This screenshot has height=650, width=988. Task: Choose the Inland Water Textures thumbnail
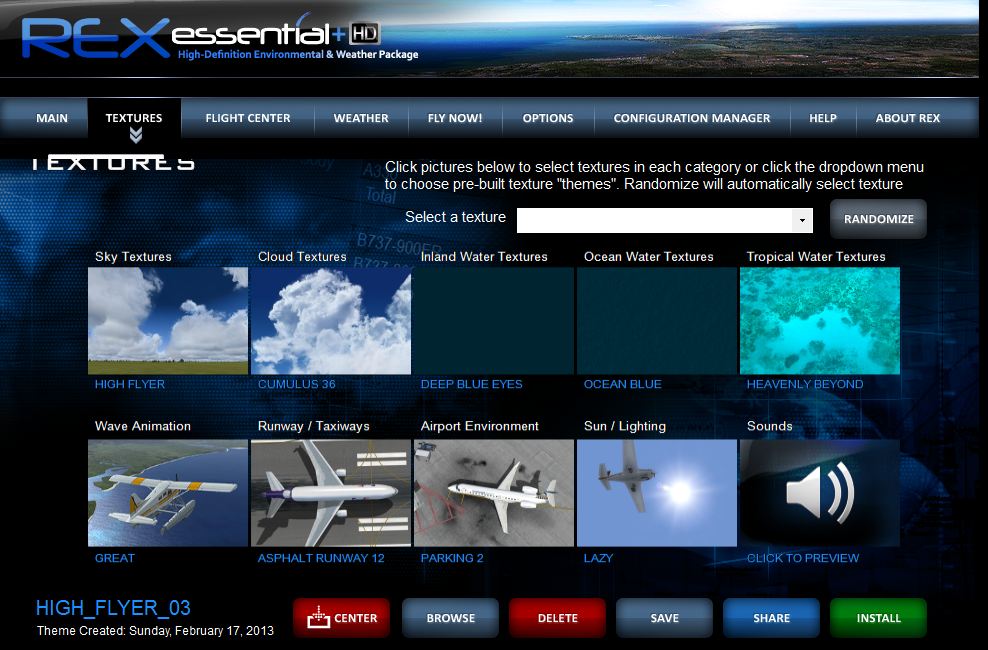tap(494, 321)
